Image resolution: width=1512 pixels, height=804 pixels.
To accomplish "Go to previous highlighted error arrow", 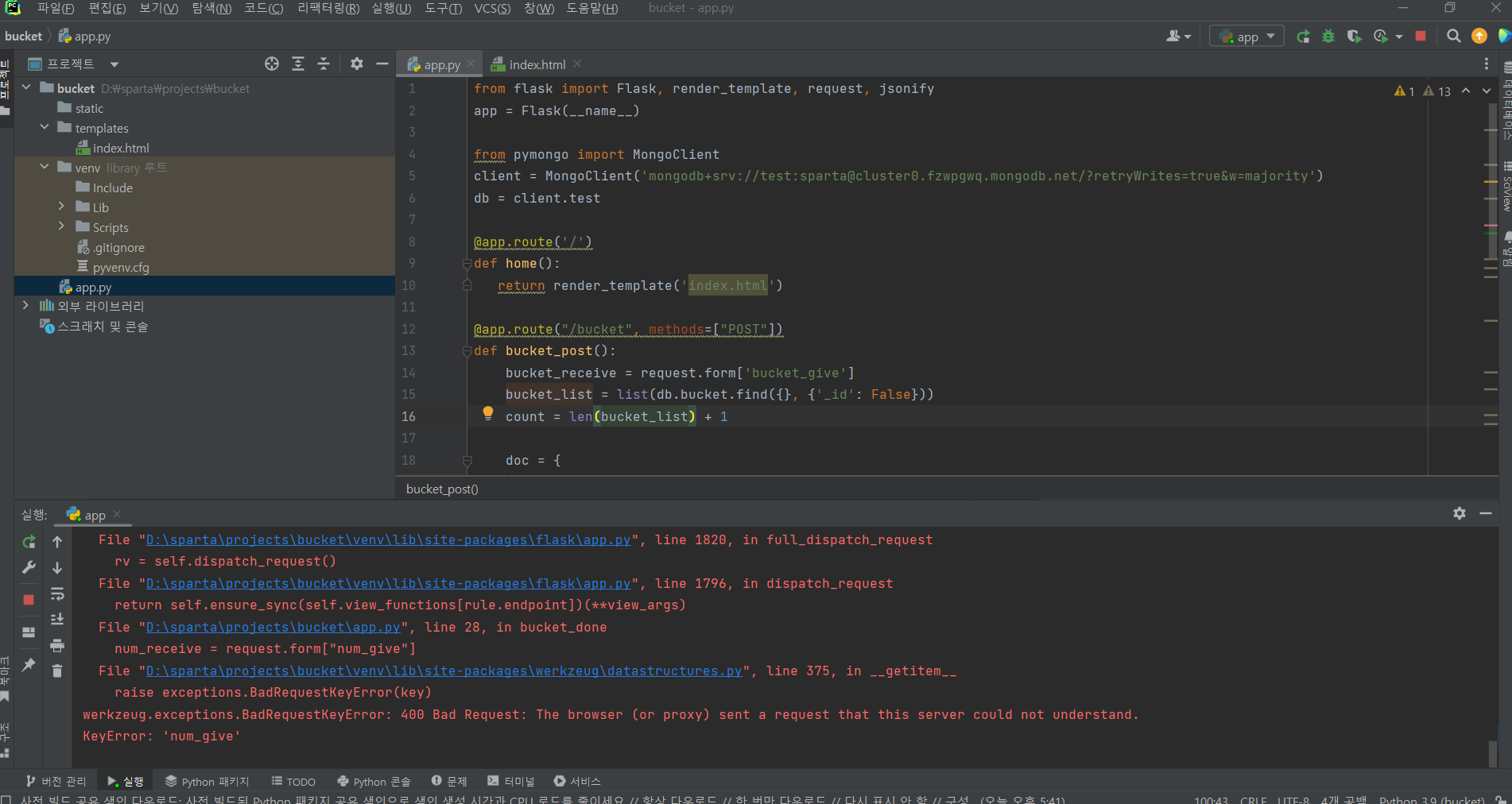I will [1466, 91].
